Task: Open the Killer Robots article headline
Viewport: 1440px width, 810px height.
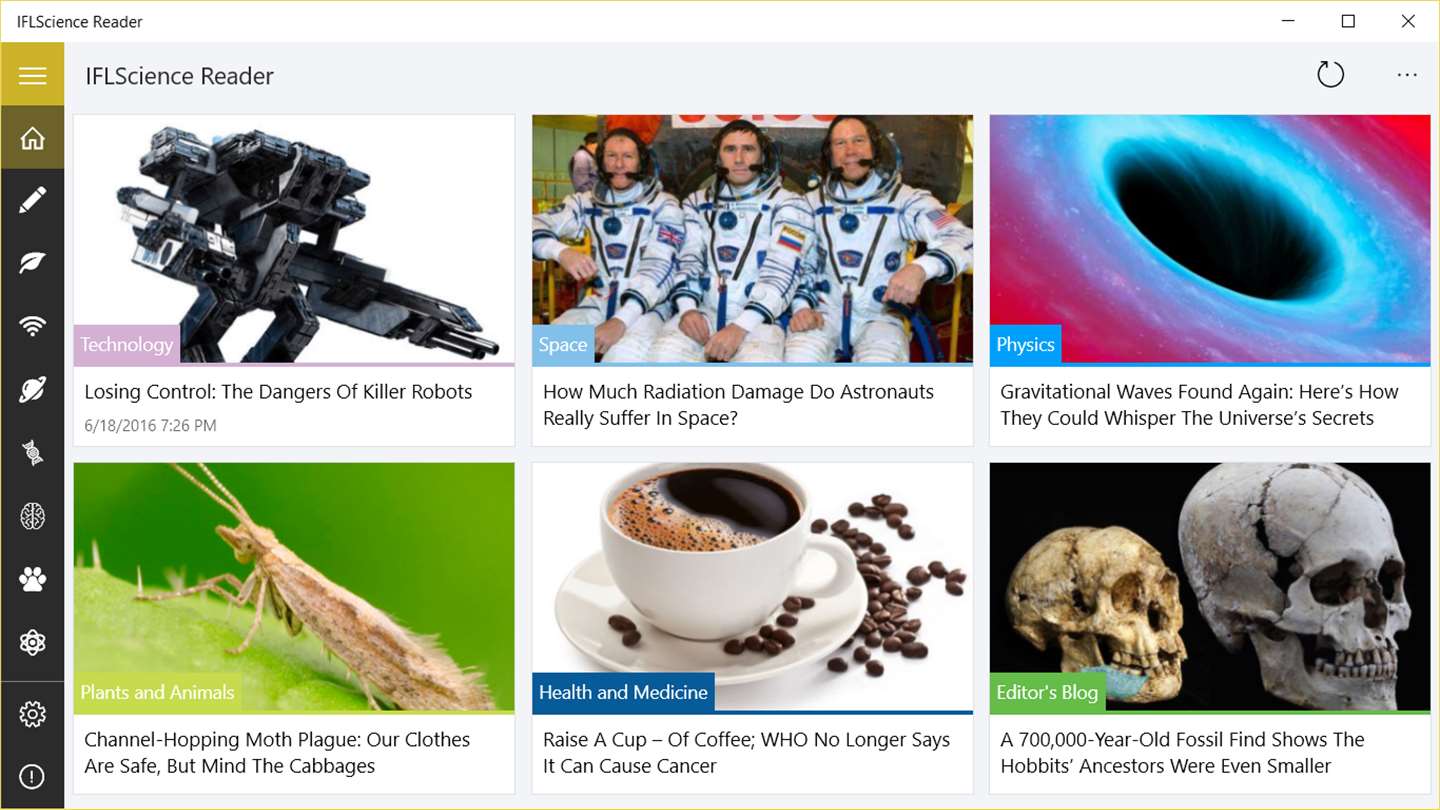Action: (278, 392)
